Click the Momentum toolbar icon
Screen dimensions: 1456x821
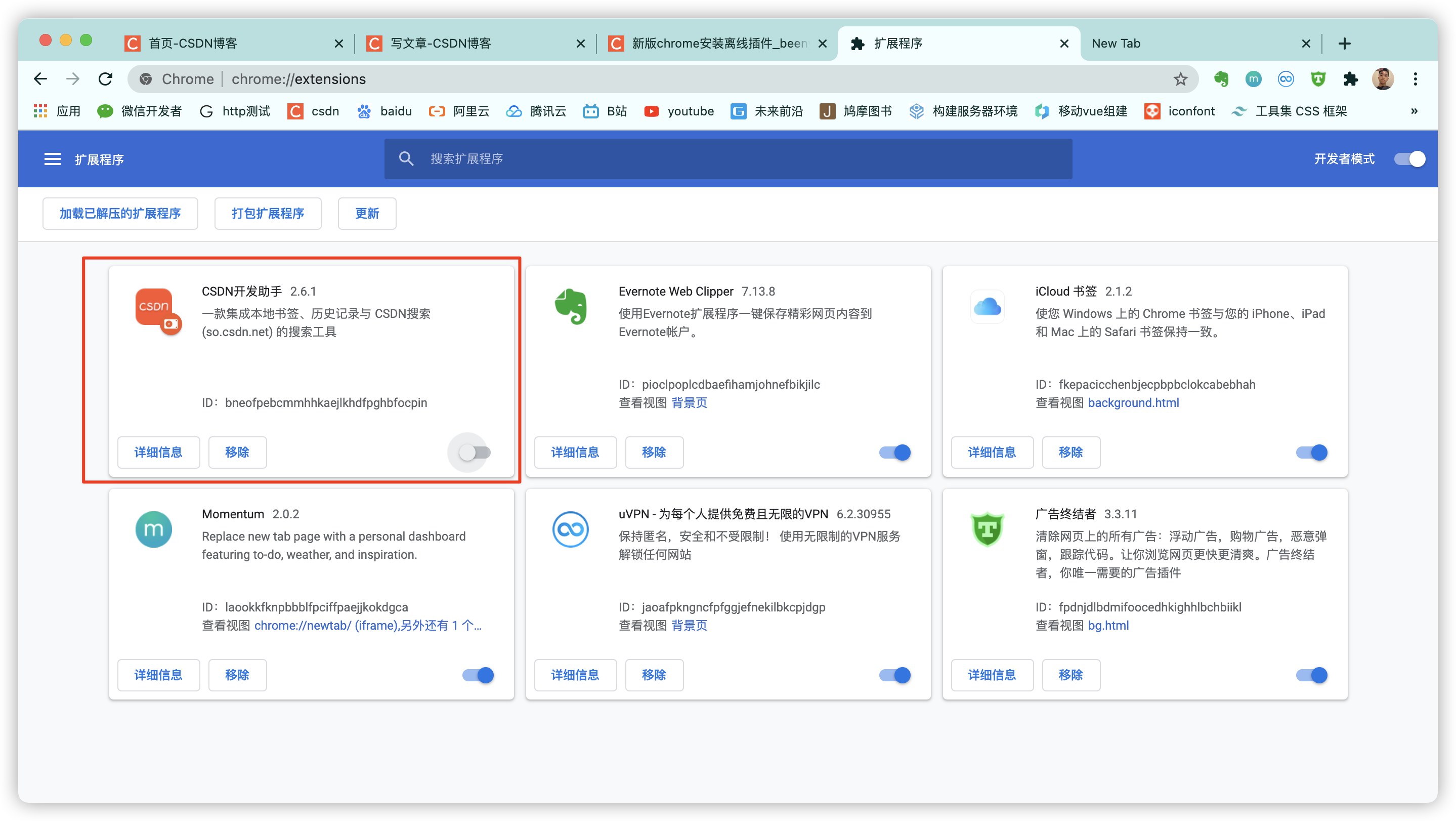tap(1253, 79)
